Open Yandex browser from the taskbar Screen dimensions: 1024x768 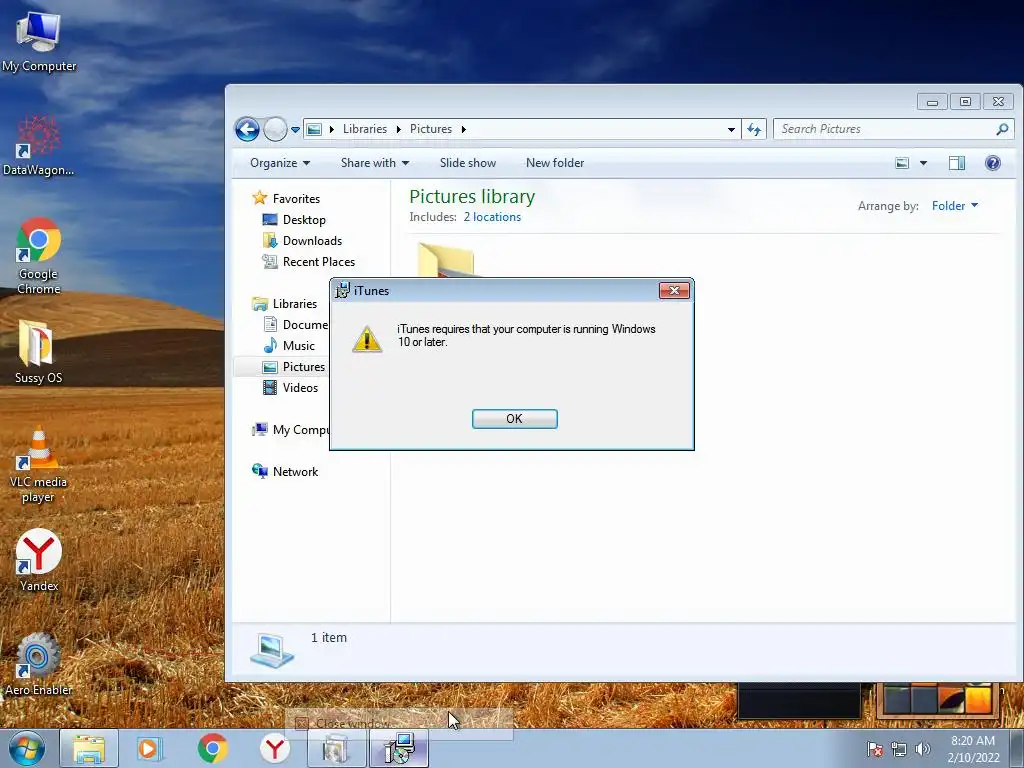pos(275,748)
